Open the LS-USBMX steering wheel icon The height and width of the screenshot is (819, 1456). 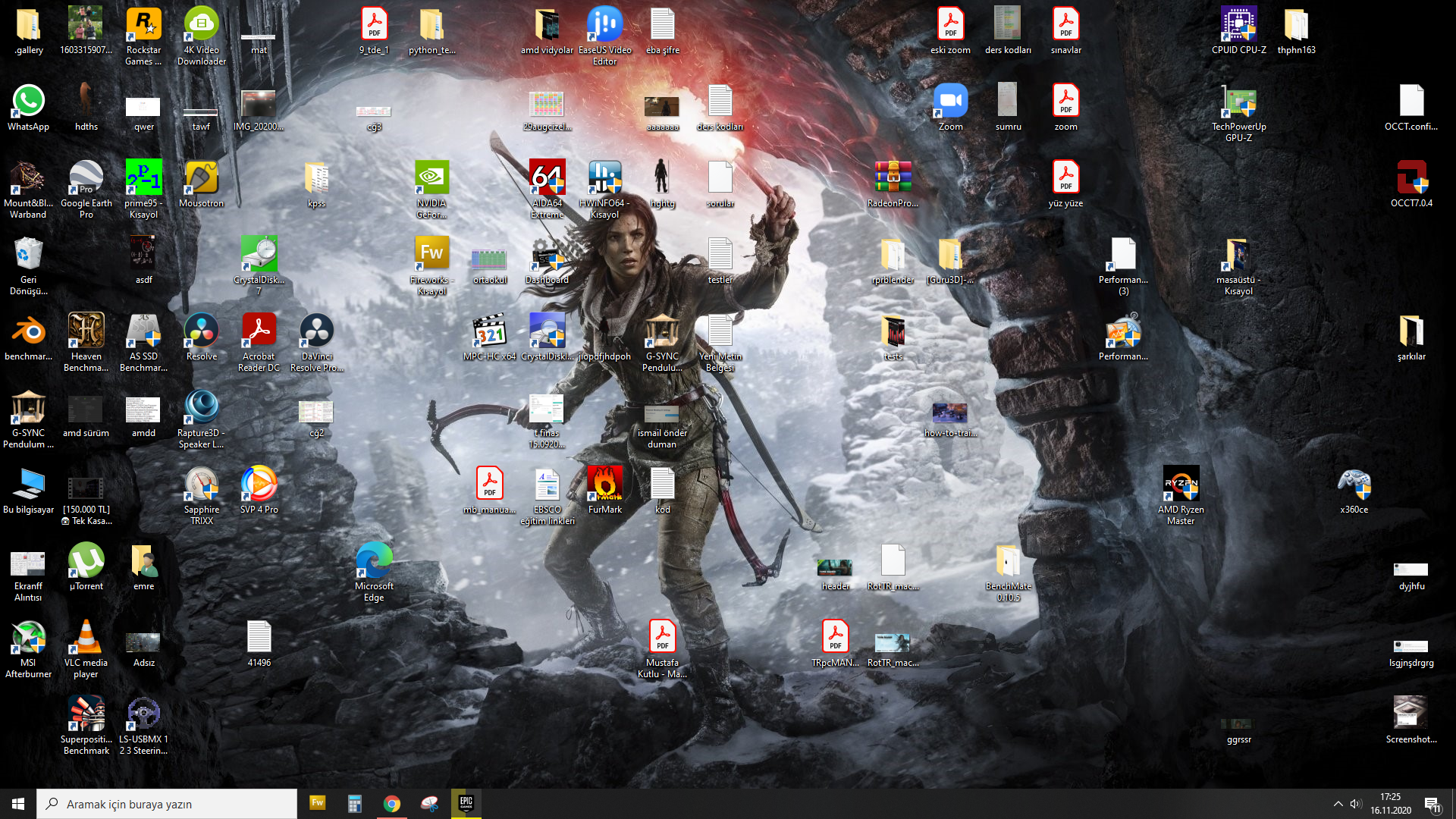143,726
